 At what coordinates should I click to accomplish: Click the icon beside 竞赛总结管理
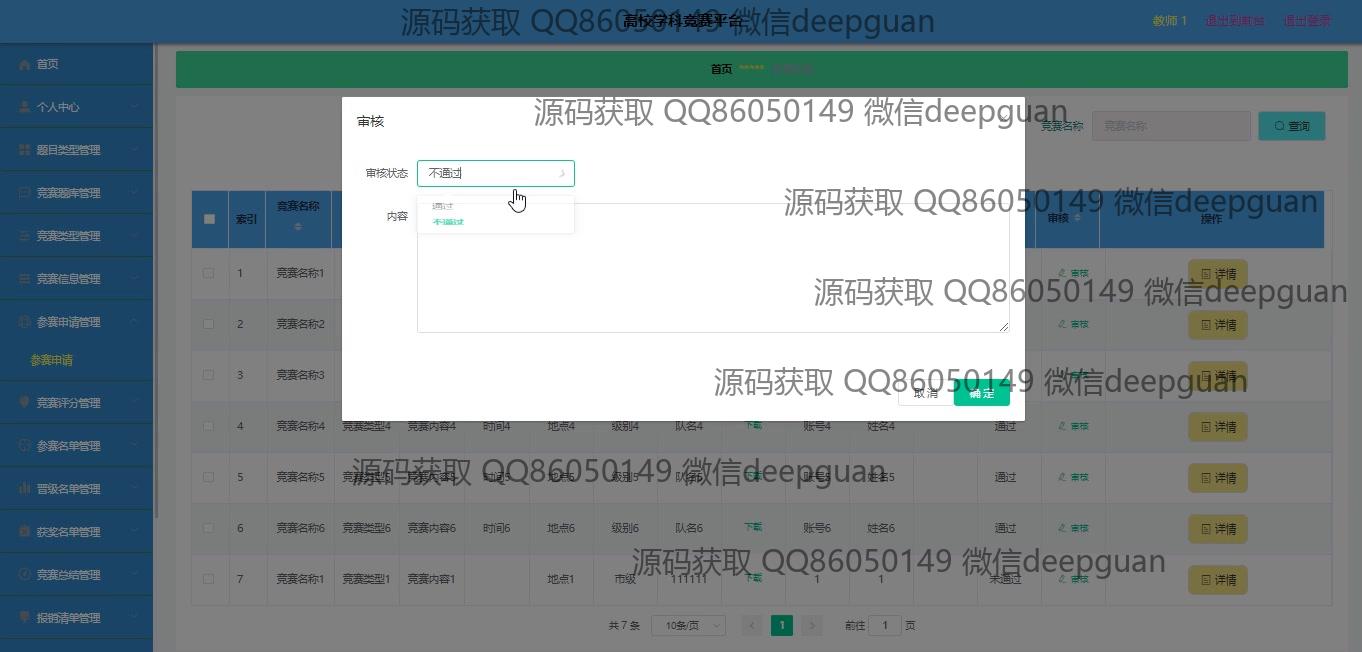25,575
